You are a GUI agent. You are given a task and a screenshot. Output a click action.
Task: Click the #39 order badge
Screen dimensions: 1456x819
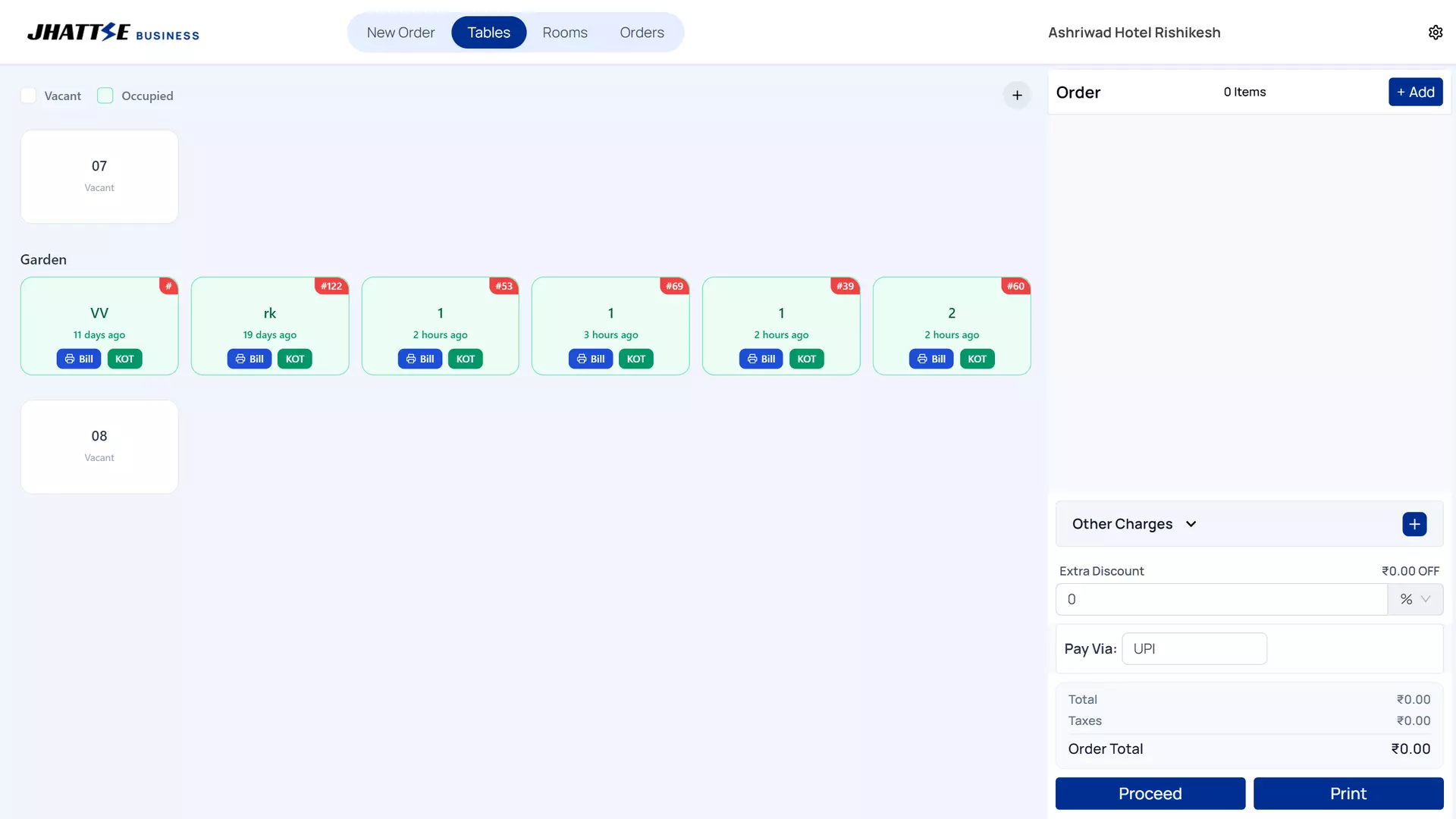tap(845, 286)
